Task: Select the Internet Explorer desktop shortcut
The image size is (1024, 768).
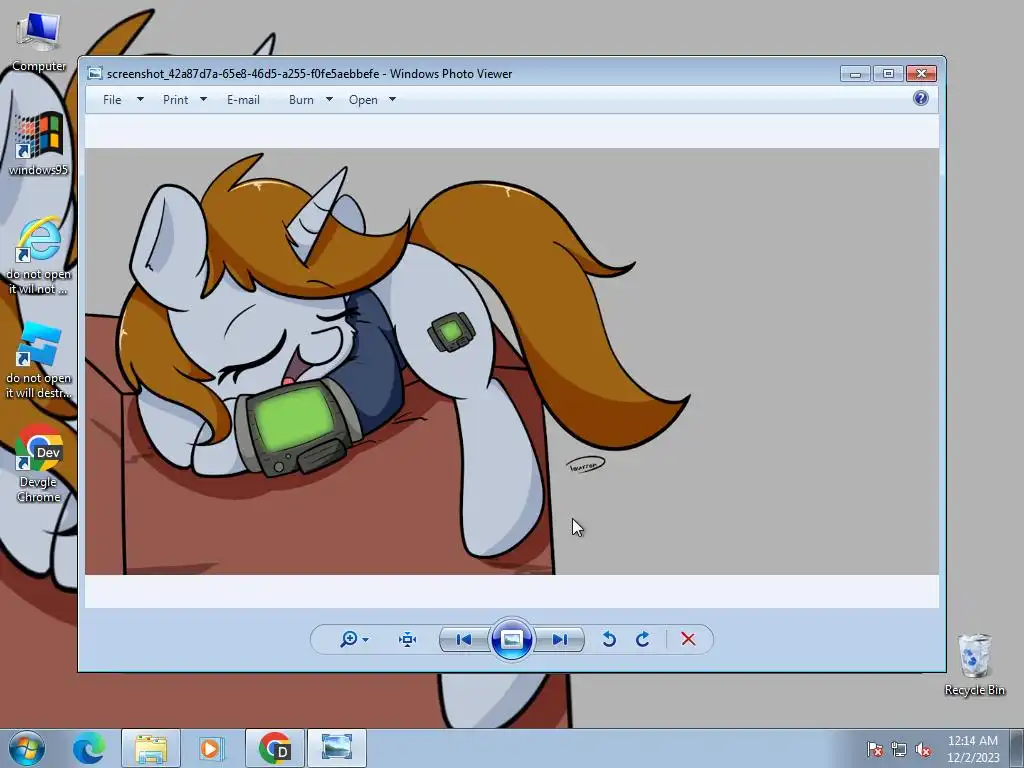Action: [x=39, y=256]
